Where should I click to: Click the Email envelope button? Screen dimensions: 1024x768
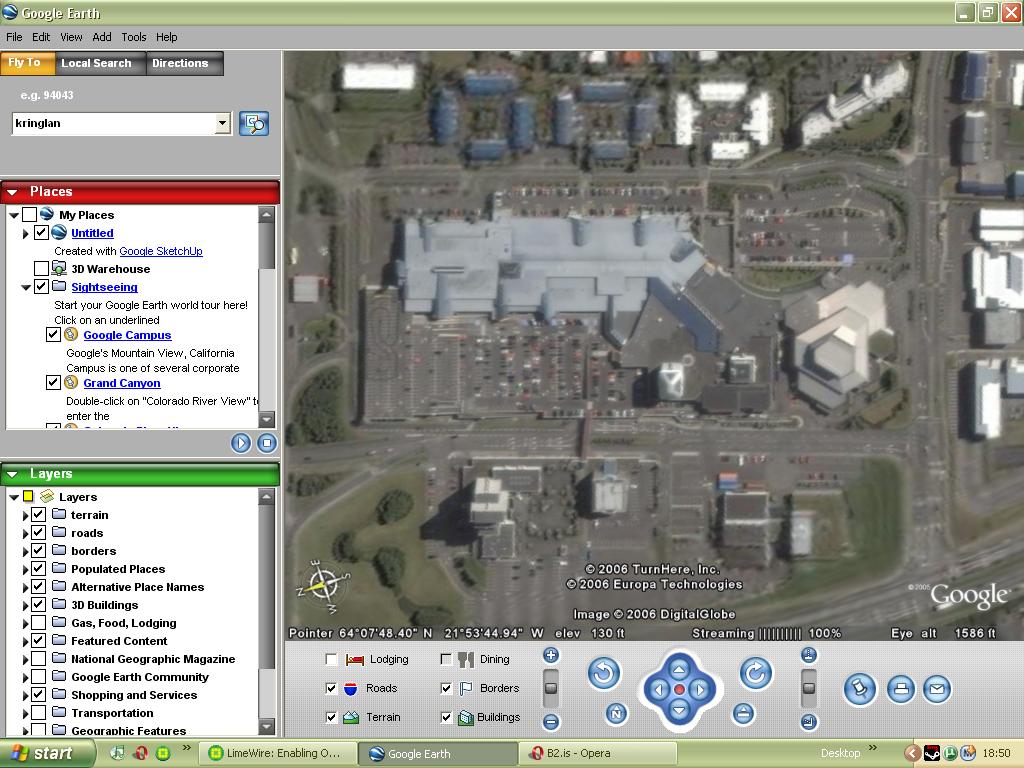pyautogui.click(x=937, y=689)
